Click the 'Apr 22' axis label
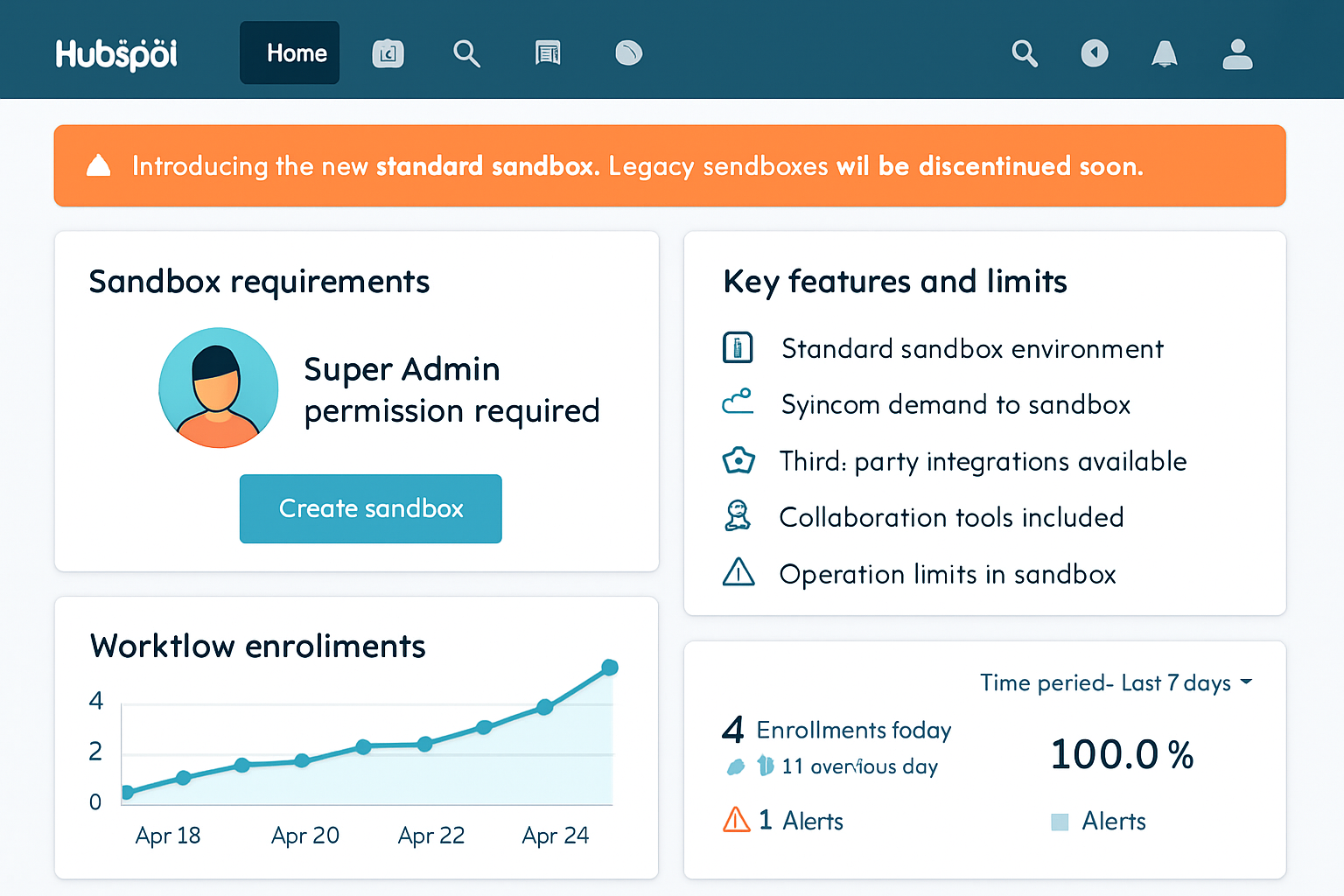 [430, 836]
